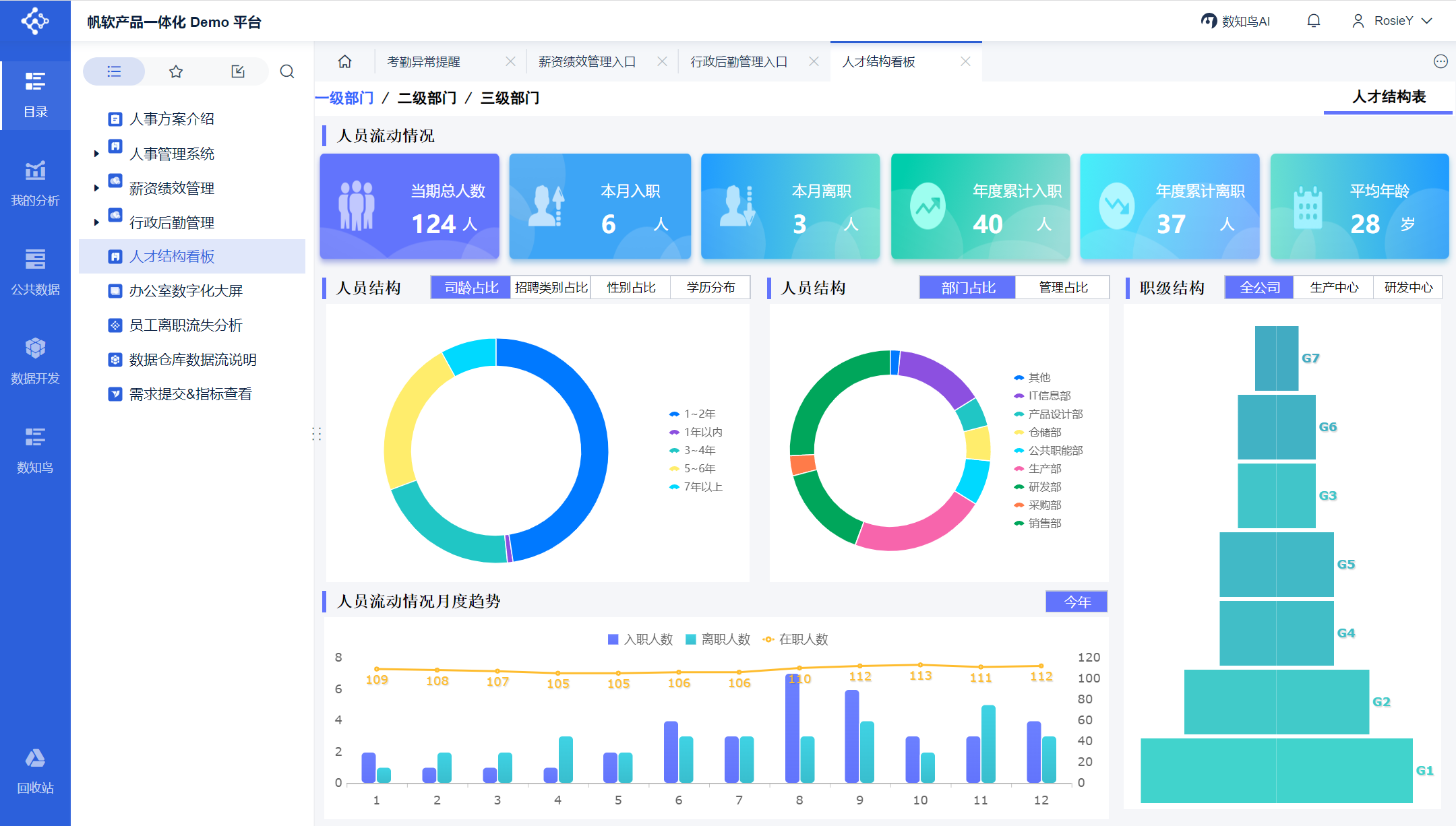Switch to the 行政后勤管理入口 tab

click(738, 61)
